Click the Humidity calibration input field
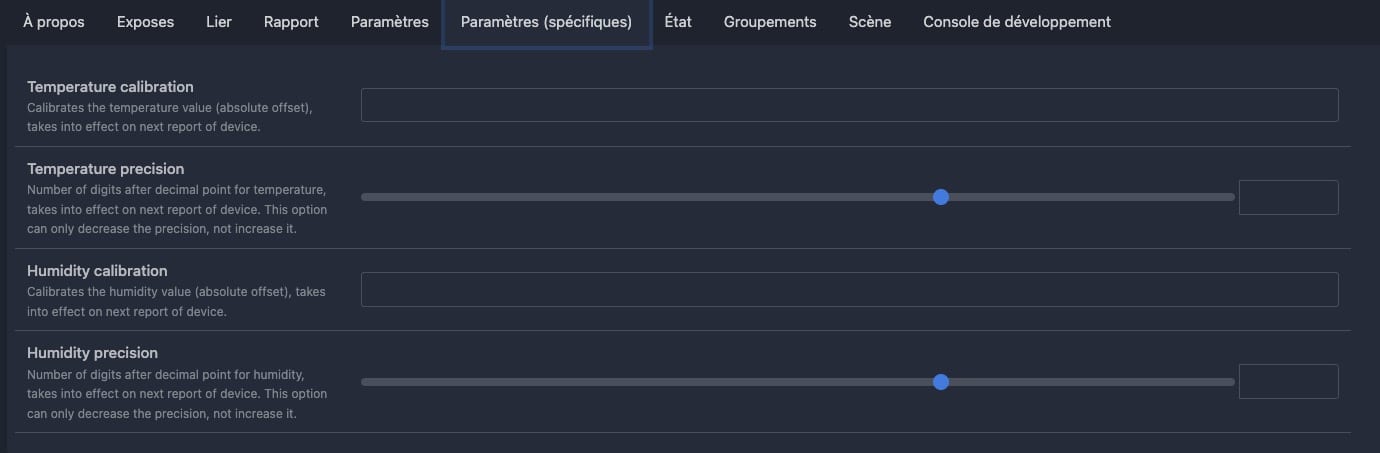 point(849,289)
